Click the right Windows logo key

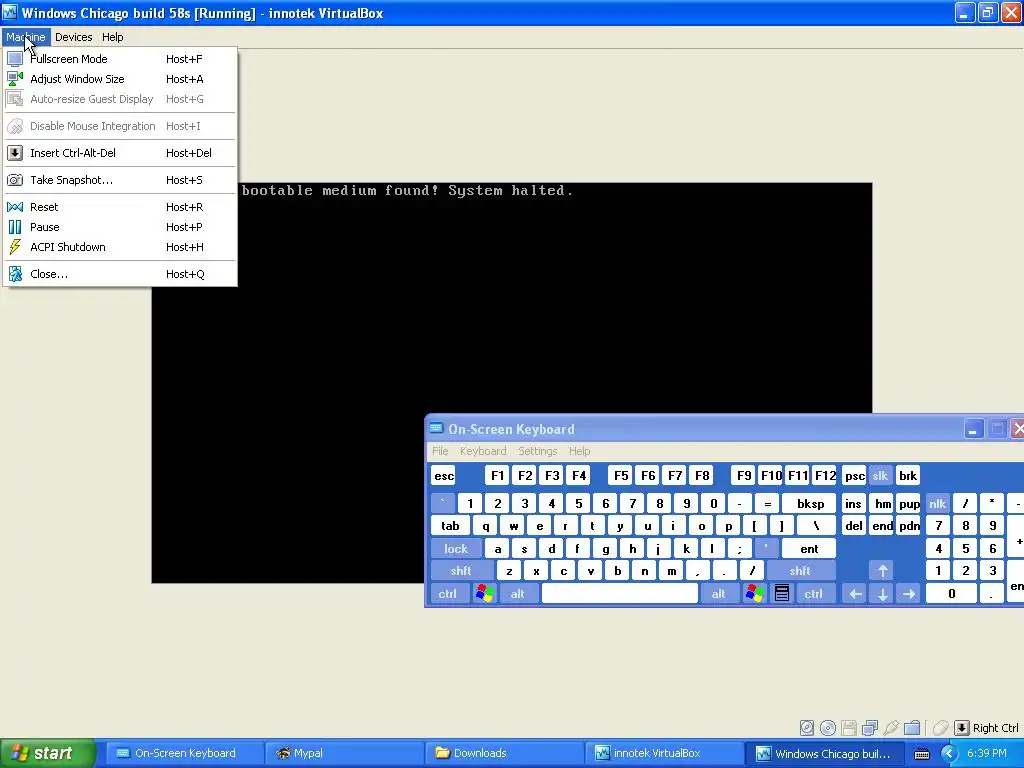(754, 594)
